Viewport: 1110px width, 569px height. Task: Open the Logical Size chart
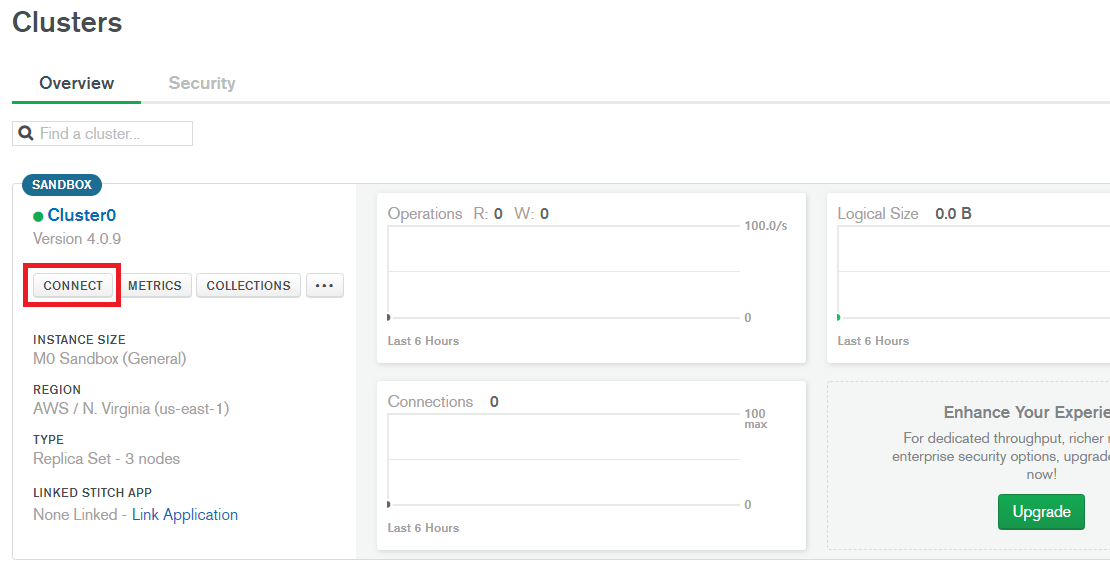click(968, 277)
